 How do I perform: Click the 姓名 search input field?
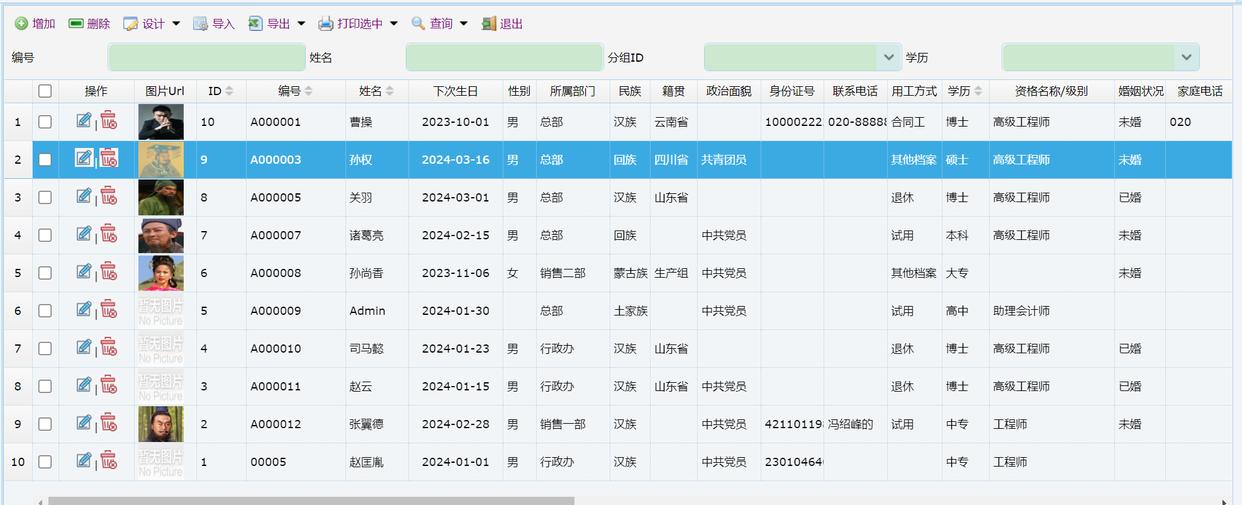pos(503,57)
